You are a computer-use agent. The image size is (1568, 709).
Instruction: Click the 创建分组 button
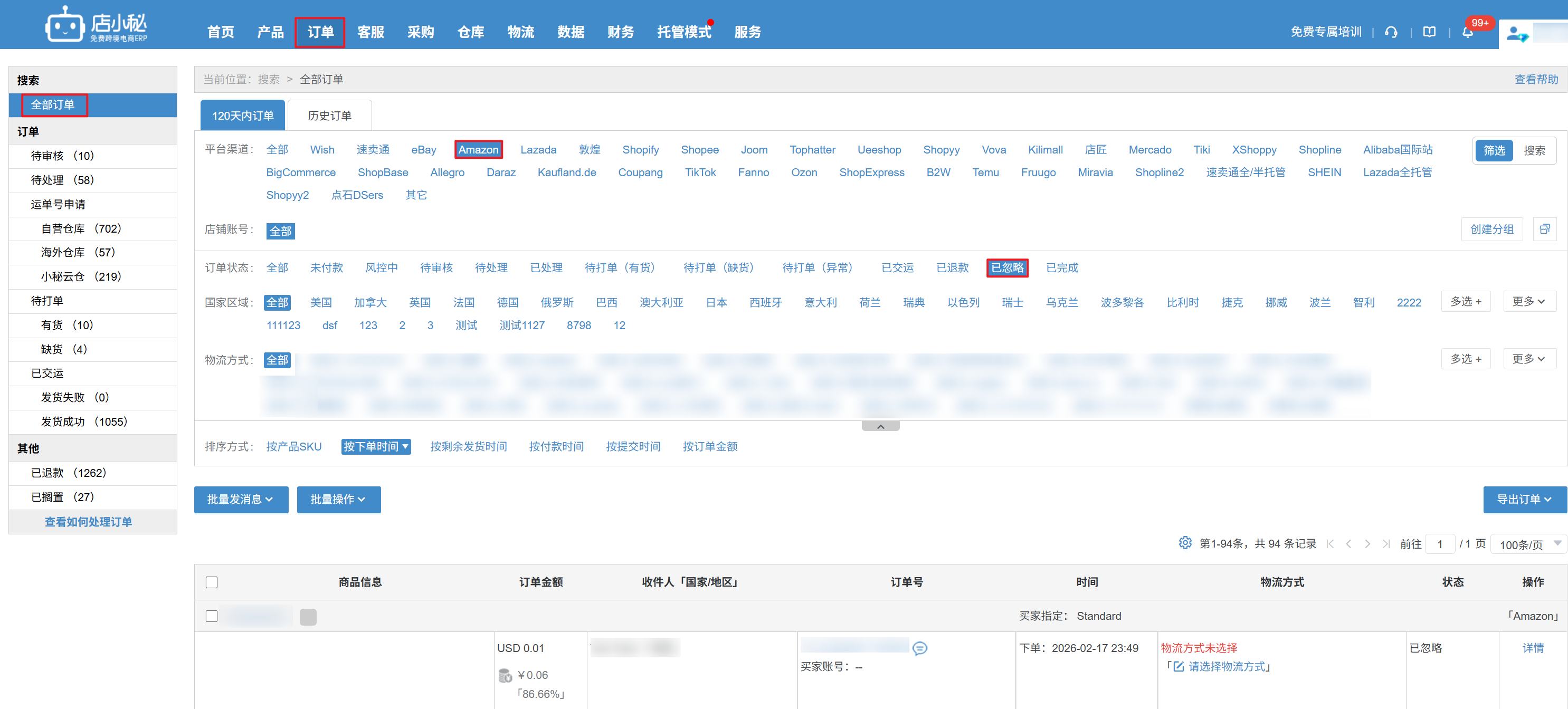(1491, 229)
